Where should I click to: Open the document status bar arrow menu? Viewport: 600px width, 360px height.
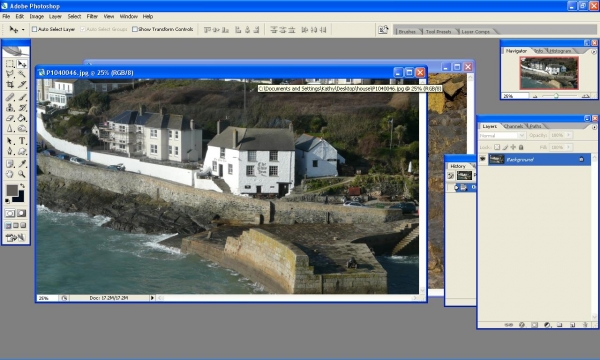(x=152, y=298)
